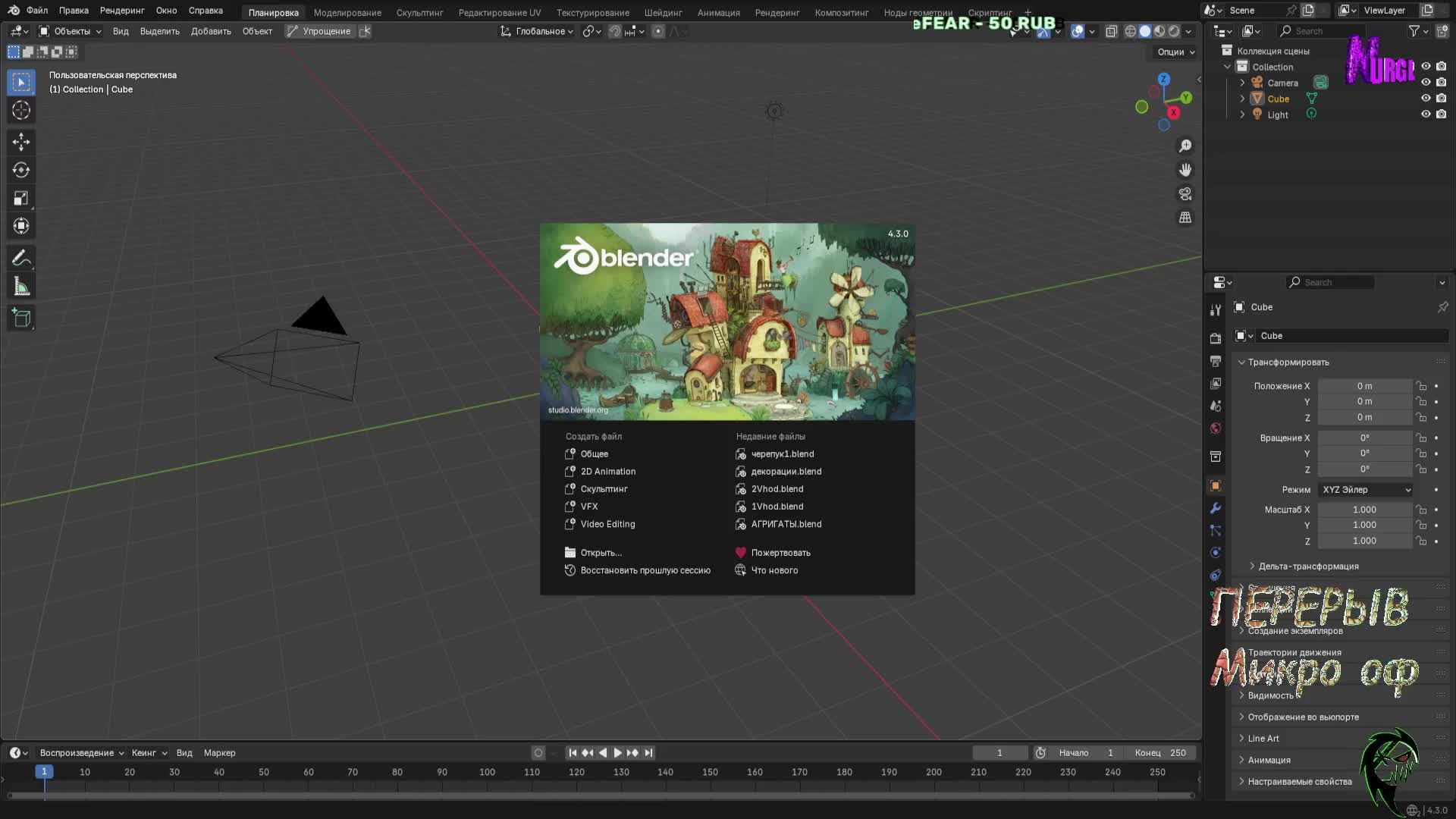Select the Scale tool
This screenshot has width=1456, height=819.
(x=21, y=199)
